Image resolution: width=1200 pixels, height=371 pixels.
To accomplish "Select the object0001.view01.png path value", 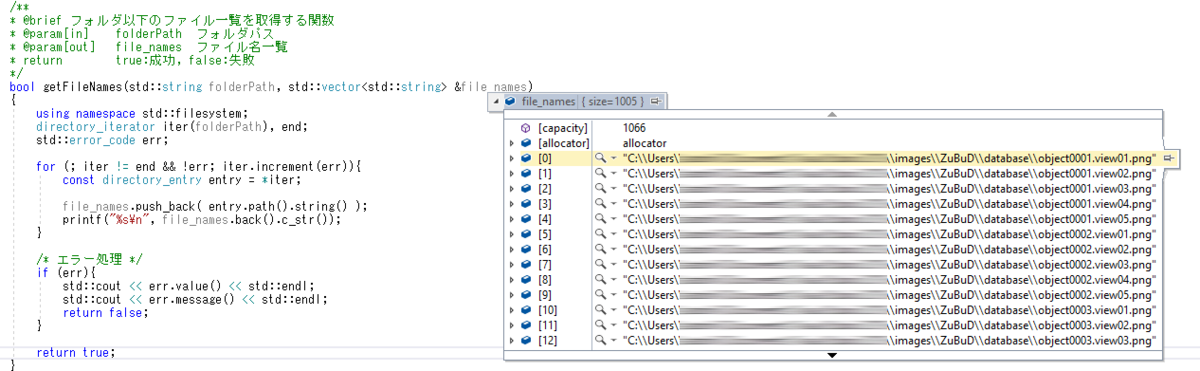I will [x=889, y=159].
